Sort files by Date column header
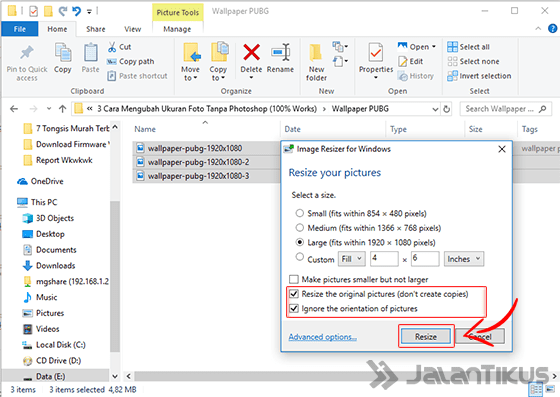This screenshot has width=560, height=397. (x=292, y=129)
